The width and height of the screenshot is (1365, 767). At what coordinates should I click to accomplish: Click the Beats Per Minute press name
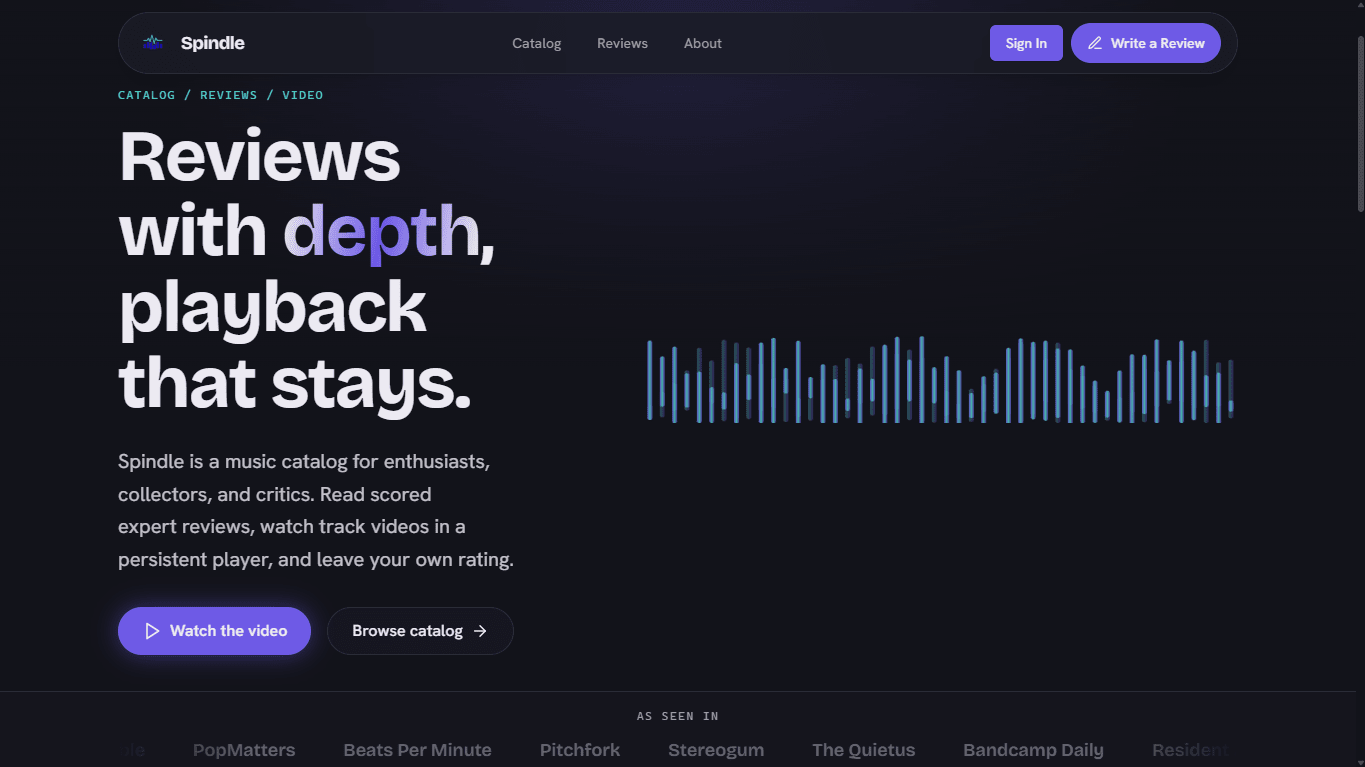418,750
